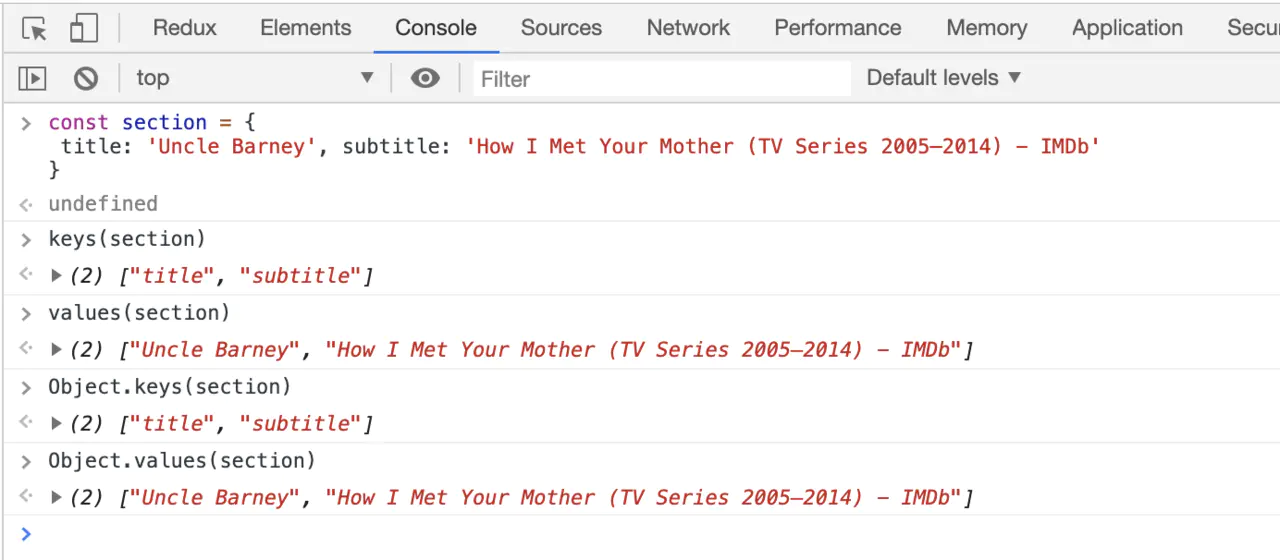Toggle the device toolbar icon
The image size is (1280, 560).
83,29
